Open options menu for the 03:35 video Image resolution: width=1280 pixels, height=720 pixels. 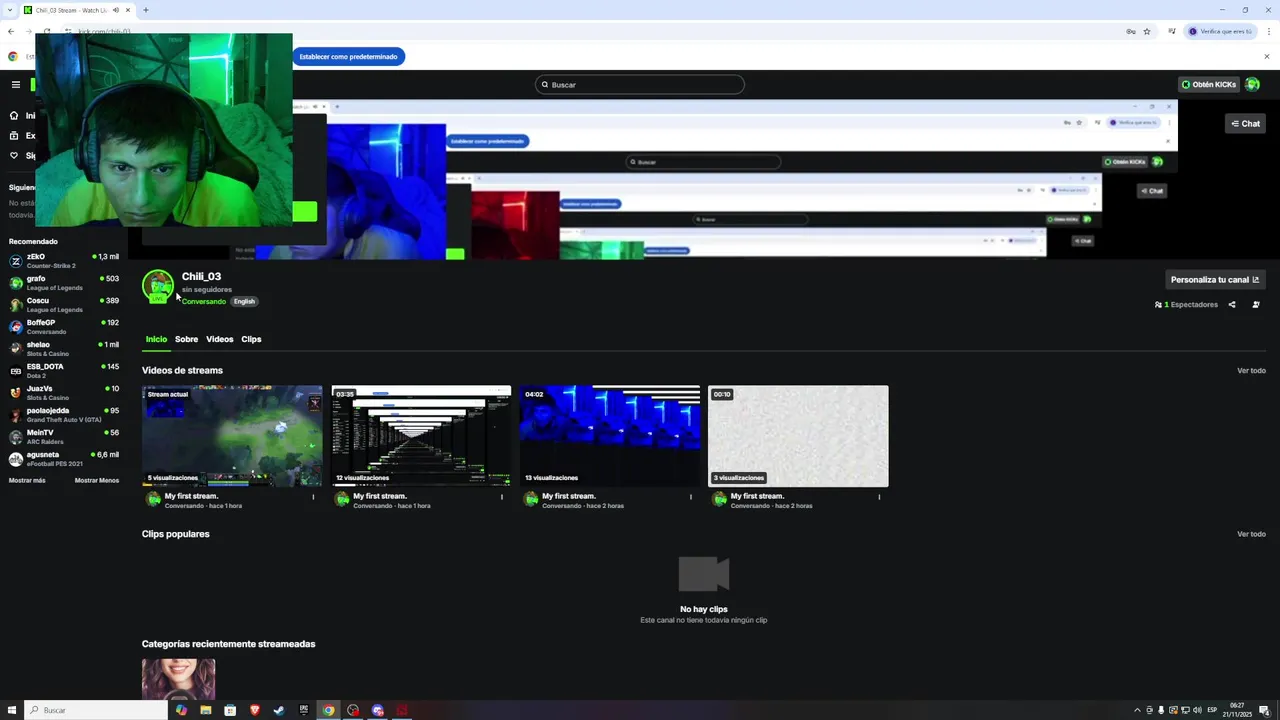tap(502, 497)
